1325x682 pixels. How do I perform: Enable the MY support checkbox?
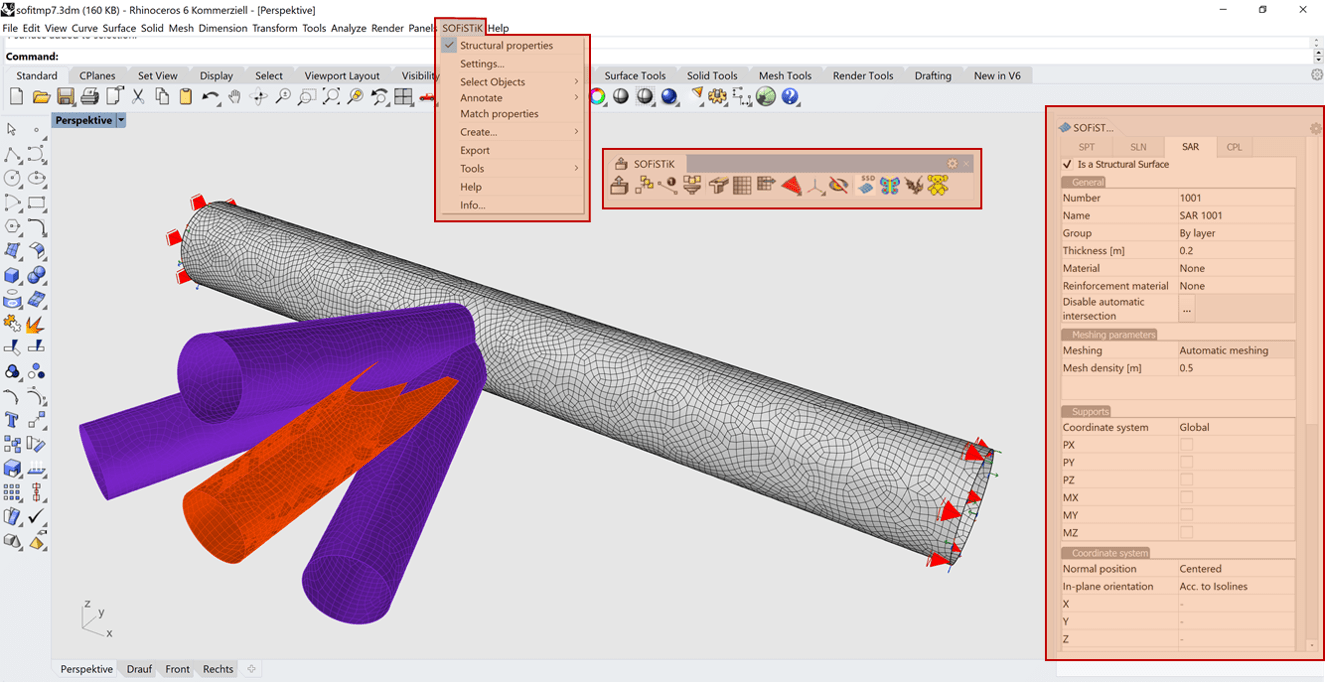pyautogui.click(x=1186, y=515)
